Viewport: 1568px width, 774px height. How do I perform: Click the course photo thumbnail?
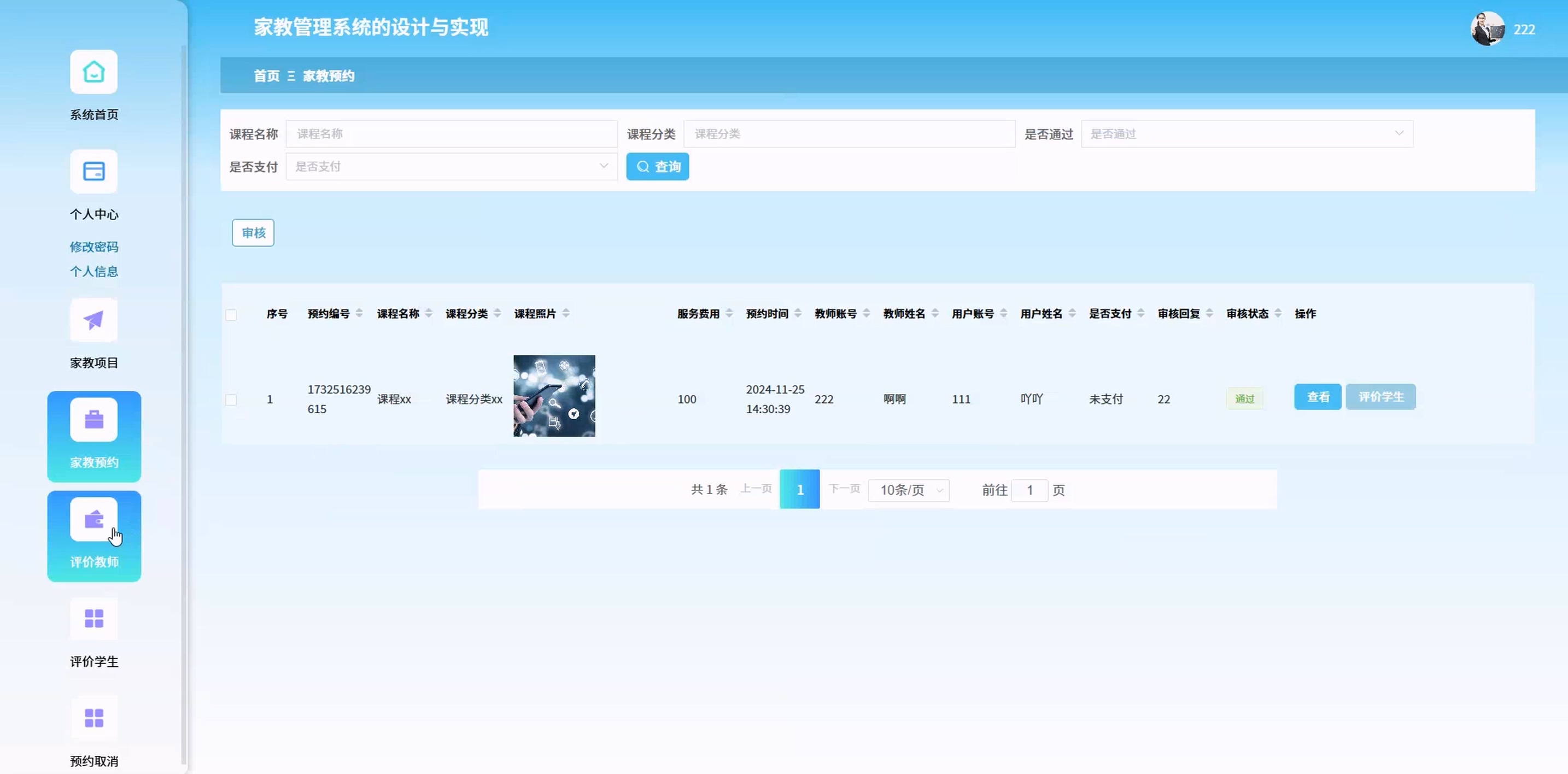click(554, 396)
